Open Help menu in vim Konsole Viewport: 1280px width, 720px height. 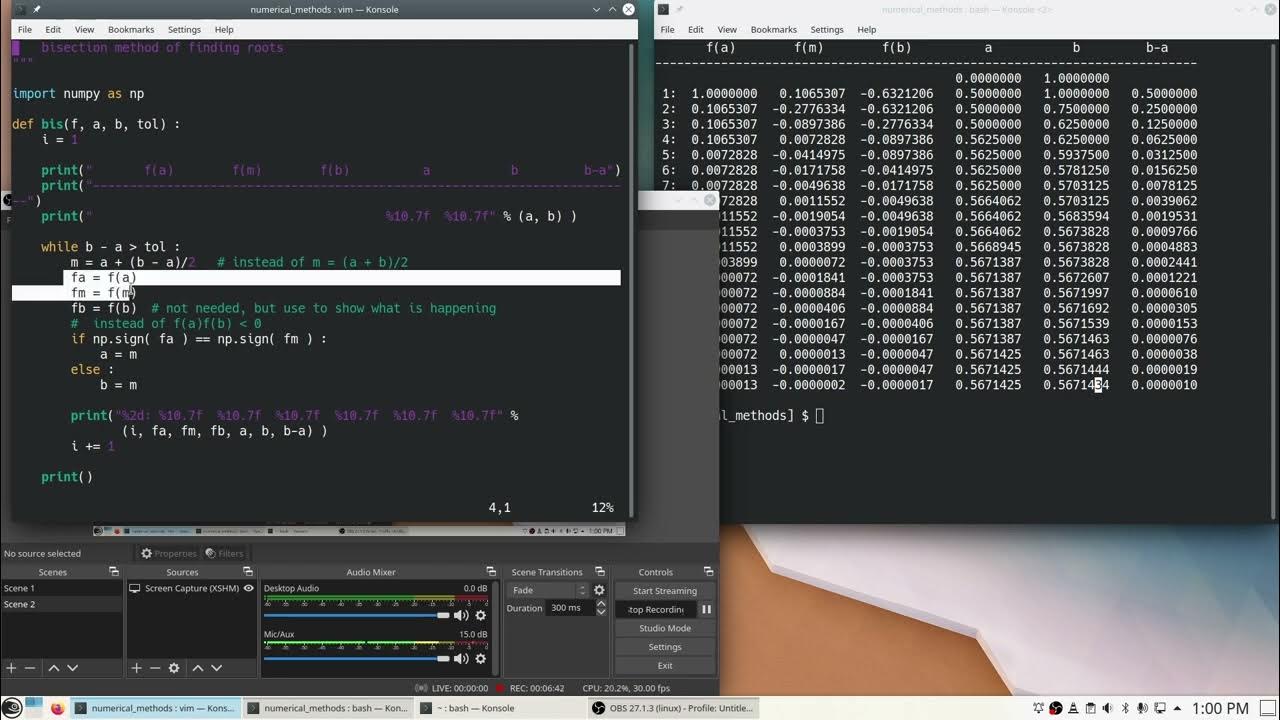[x=224, y=30]
